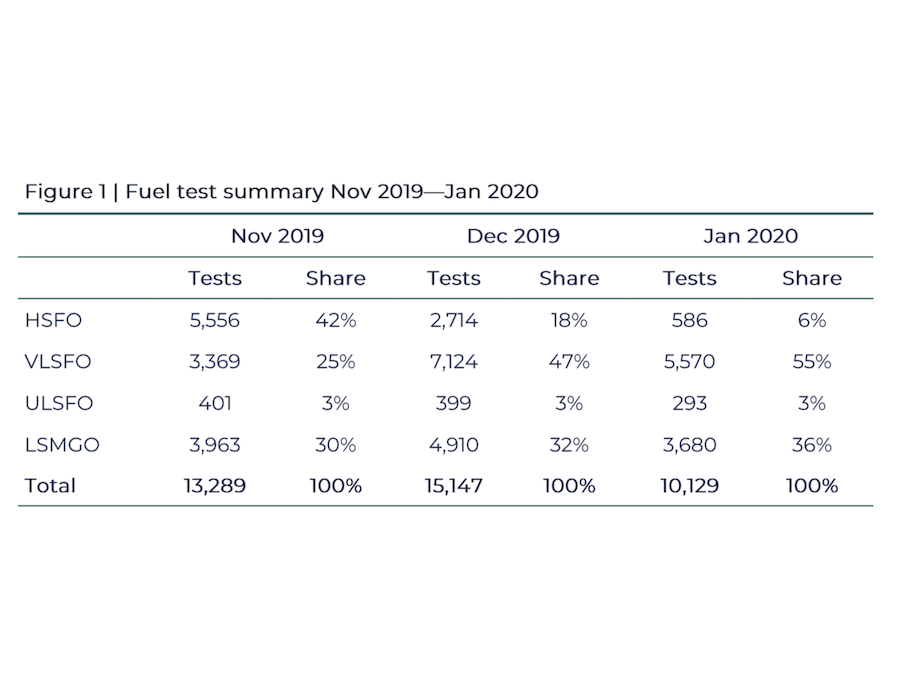900x700 pixels.
Task: Select the 293 ULSFO tests cell
Action: [x=689, y=403]
